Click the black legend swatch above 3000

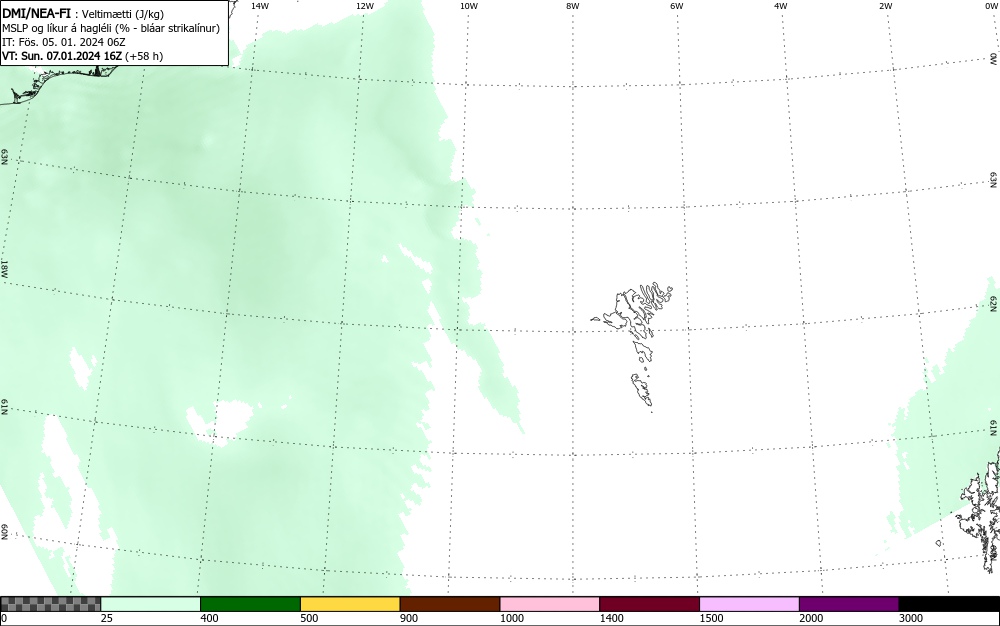[x=949, y=604]
